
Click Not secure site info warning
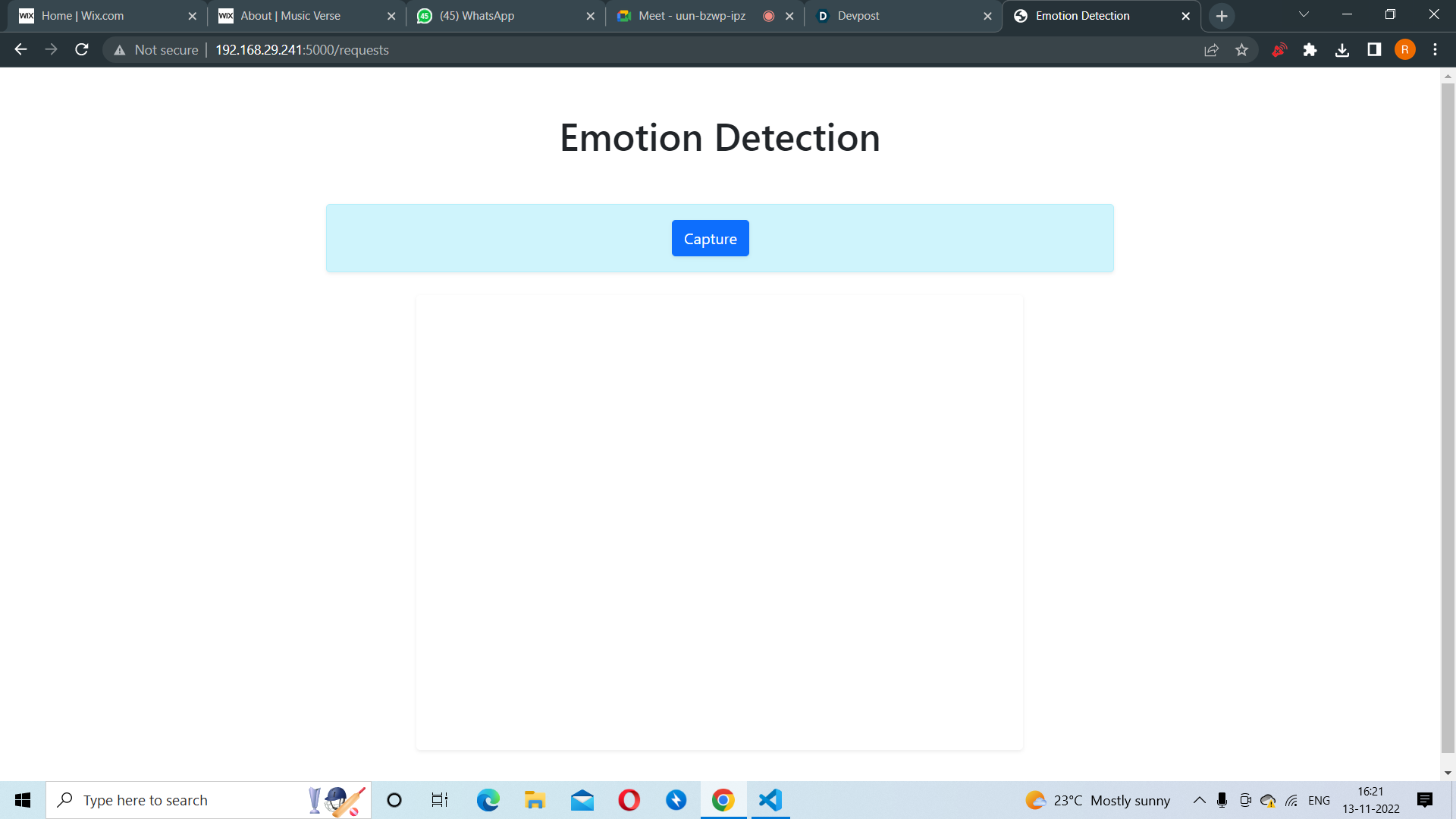[x=156, y=50]
